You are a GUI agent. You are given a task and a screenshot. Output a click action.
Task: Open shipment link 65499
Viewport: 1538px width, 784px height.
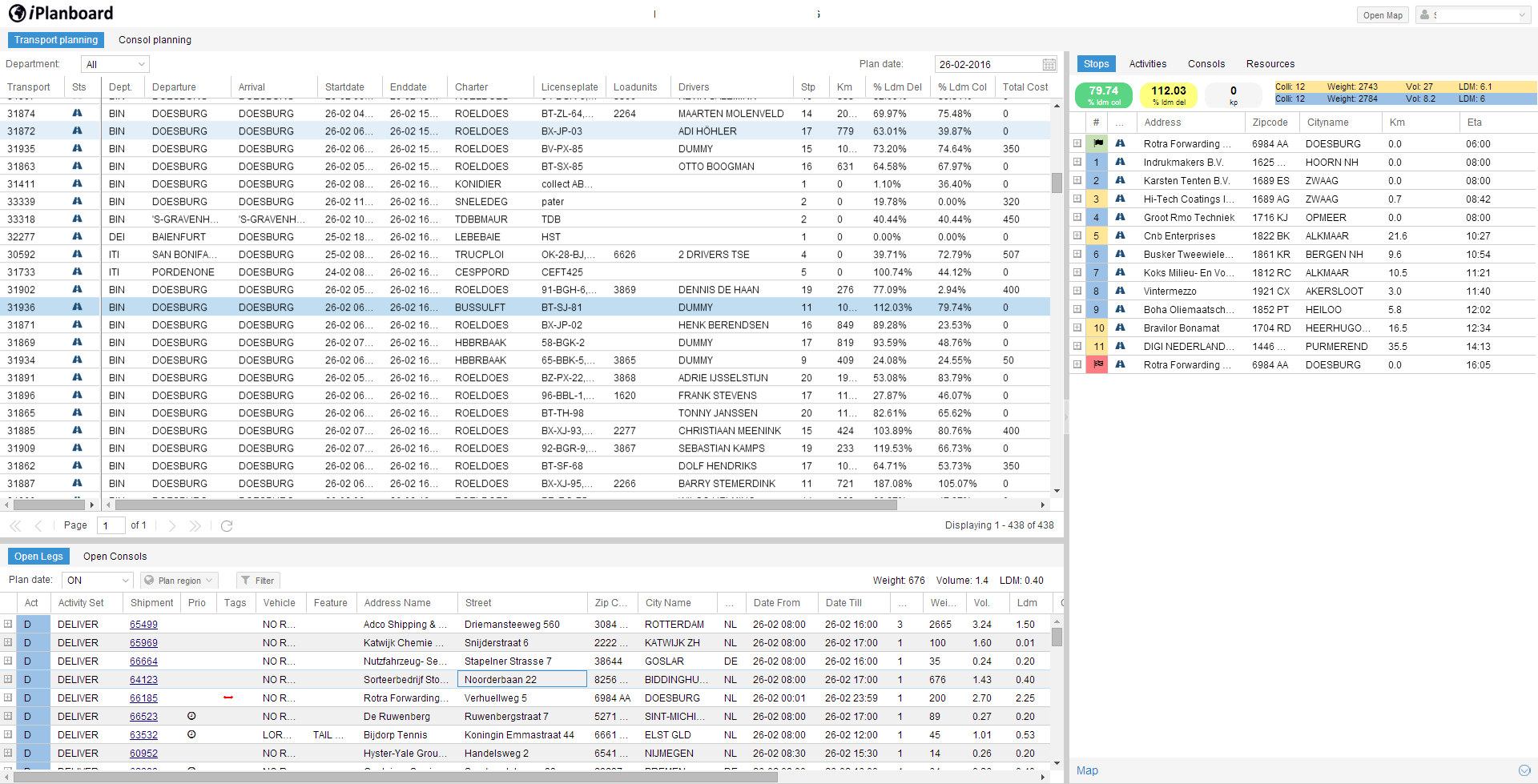click(x=143, y=624)
